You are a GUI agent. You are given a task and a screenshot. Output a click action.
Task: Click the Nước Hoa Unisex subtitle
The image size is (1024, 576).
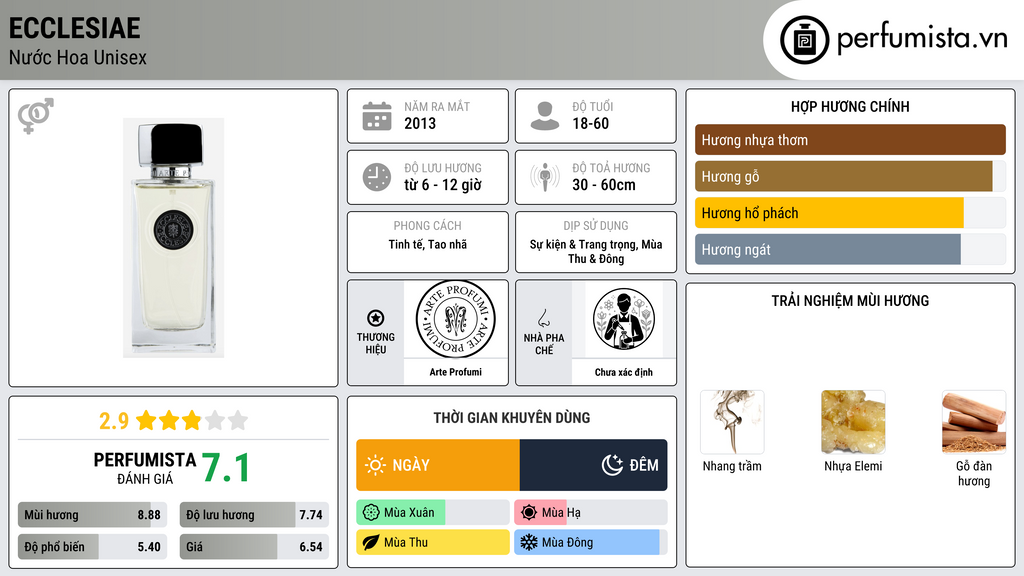click(78, 57)
